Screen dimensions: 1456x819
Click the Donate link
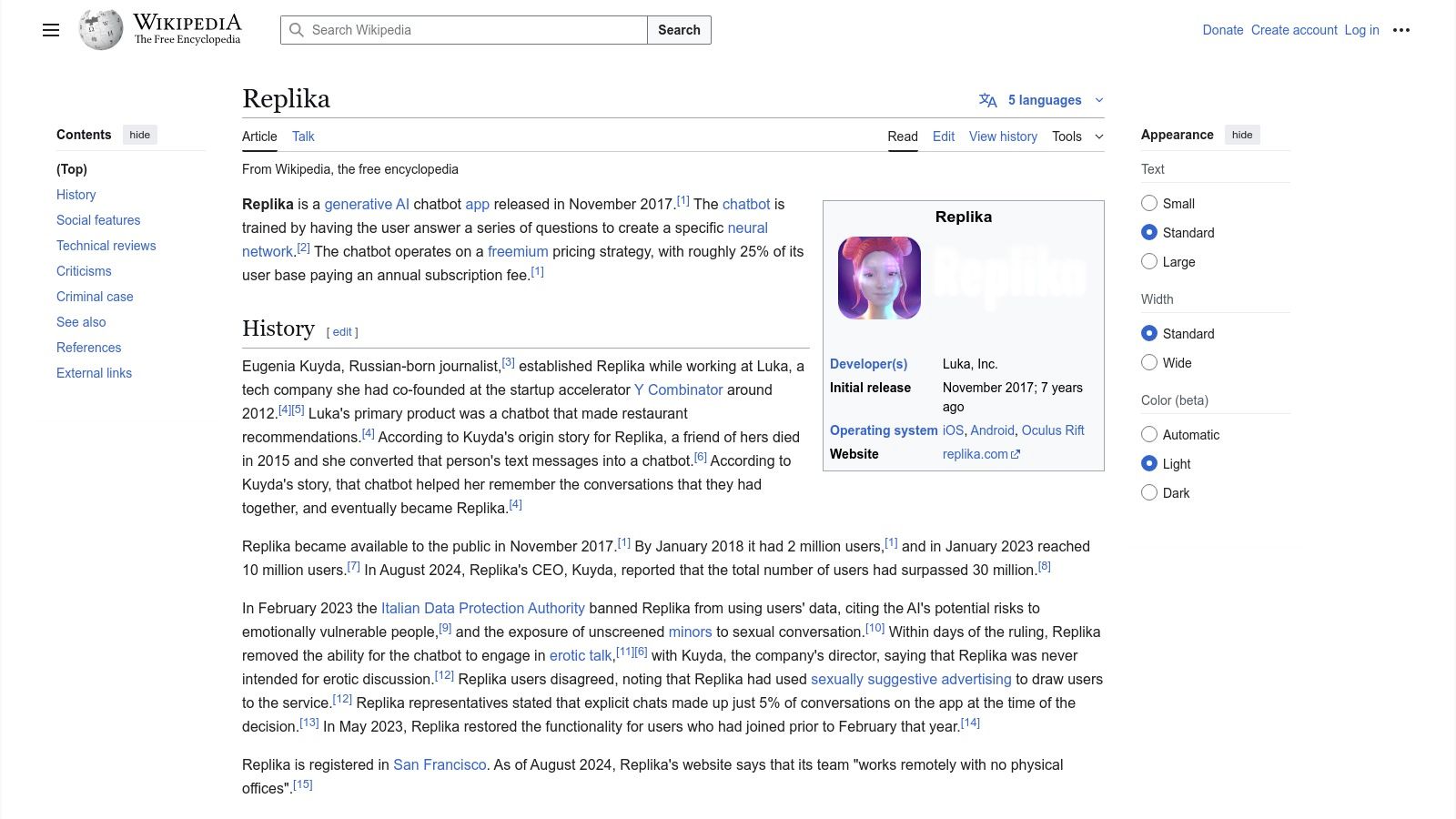click(x=1223, y=30)
